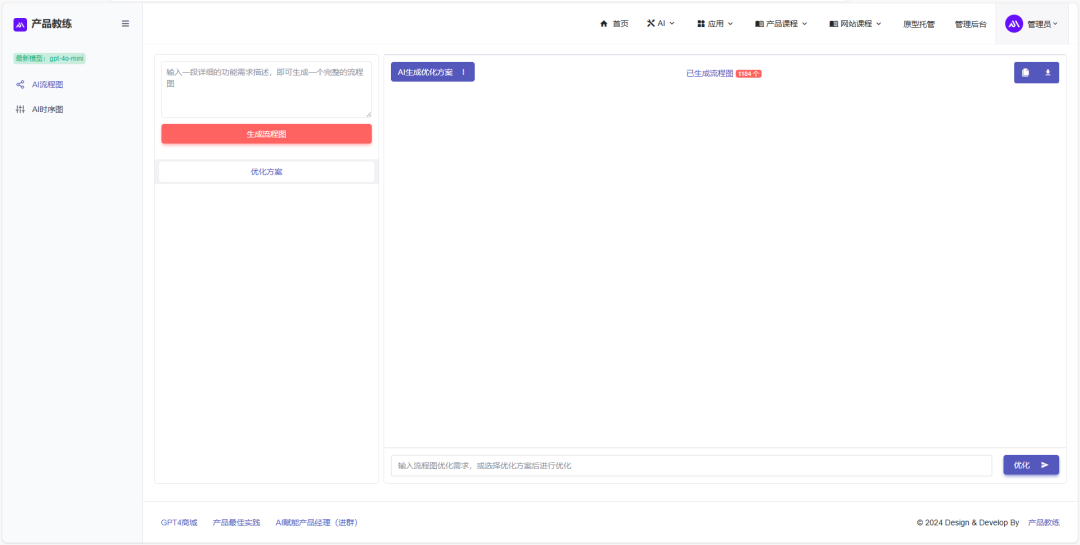Expand the 应用 dropdown menu

point(715,23)
